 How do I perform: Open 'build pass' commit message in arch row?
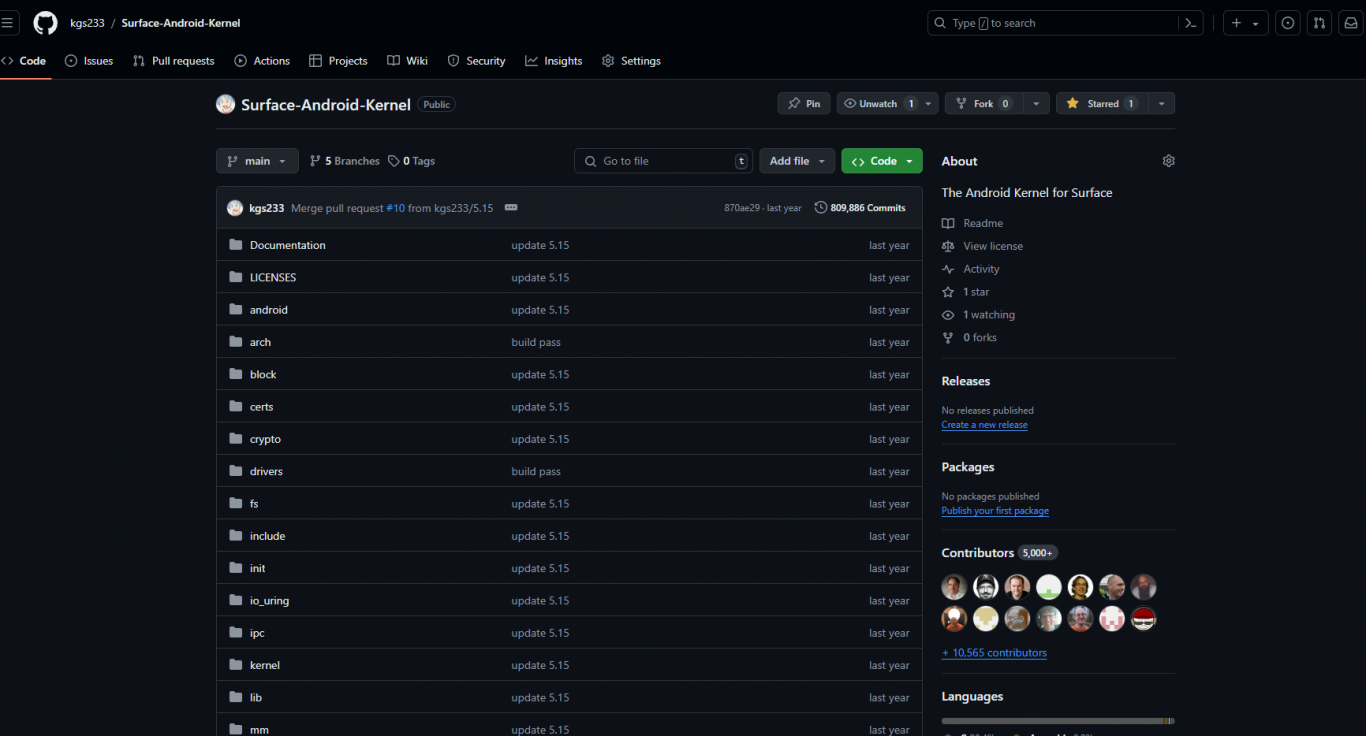tap(536, 342)
